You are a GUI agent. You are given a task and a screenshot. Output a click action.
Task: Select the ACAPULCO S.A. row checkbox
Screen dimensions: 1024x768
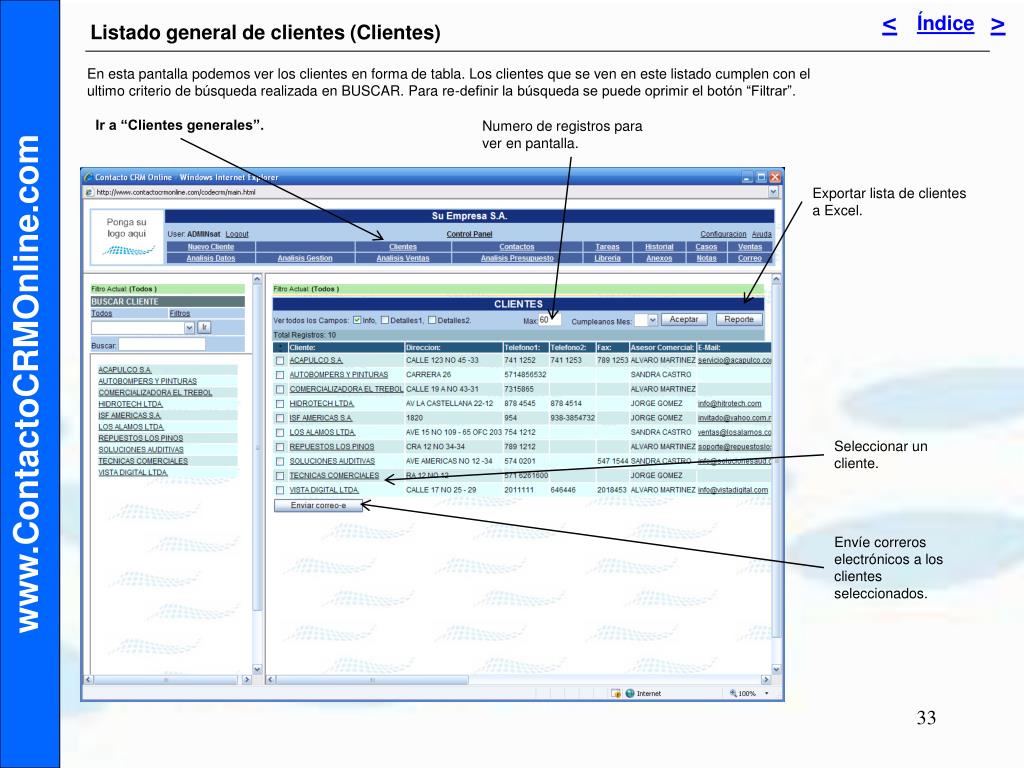[280, 360]
